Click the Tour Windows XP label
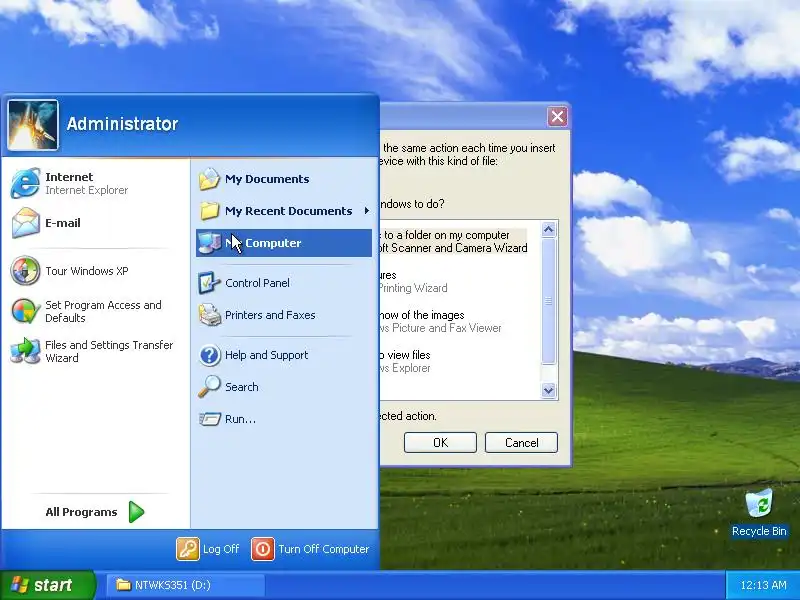This screenshot has height=600, width=800. coord(87,271)
